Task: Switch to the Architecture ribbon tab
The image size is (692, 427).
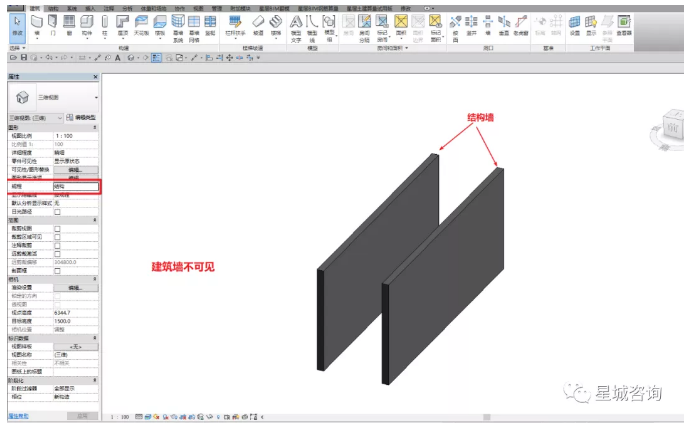Action: coord(35,8)
